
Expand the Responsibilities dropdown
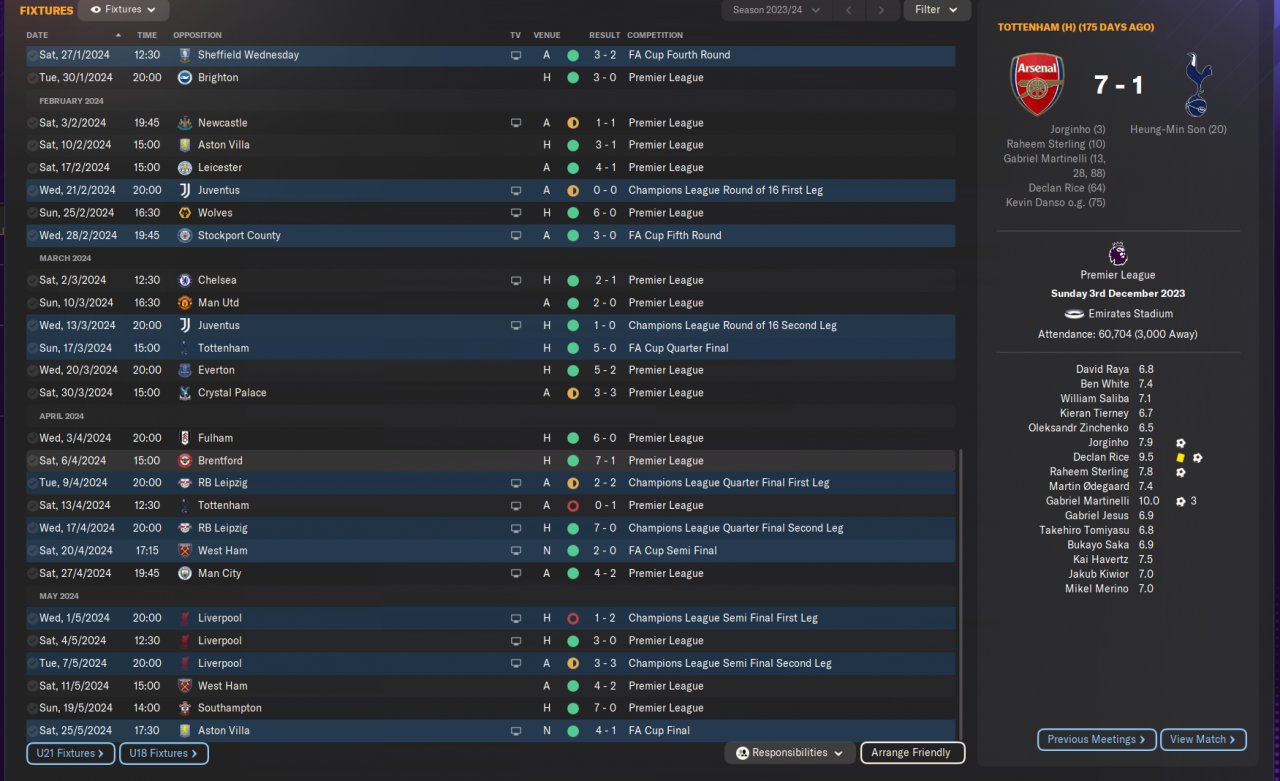pos(790,753)
